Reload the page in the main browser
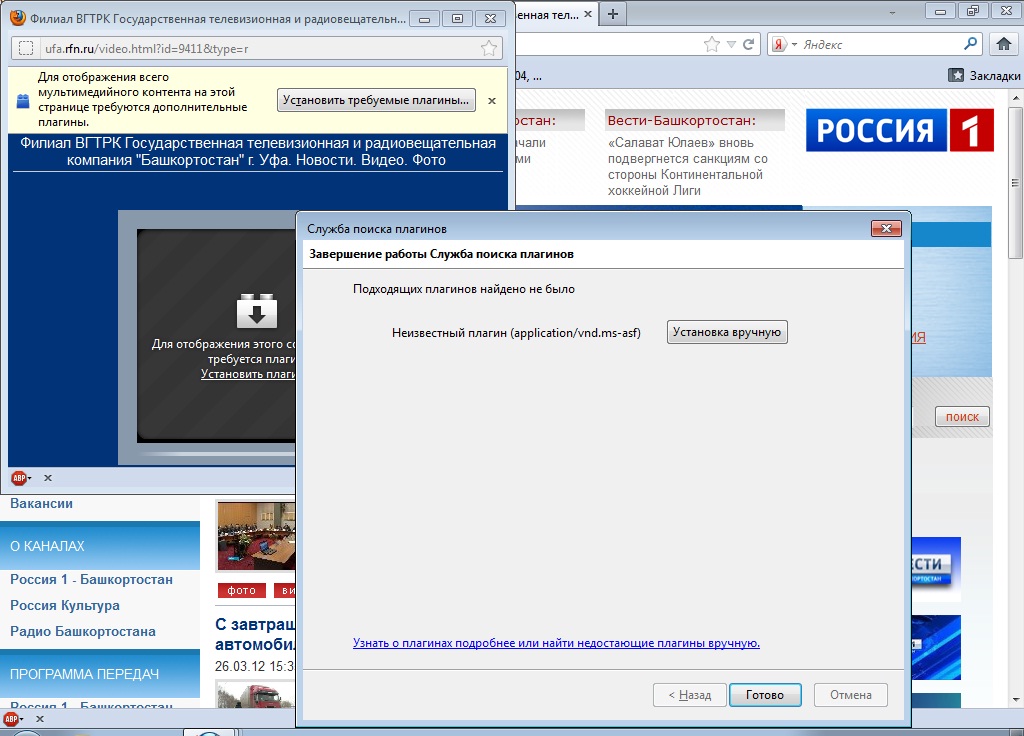 (x=747, y=44)
